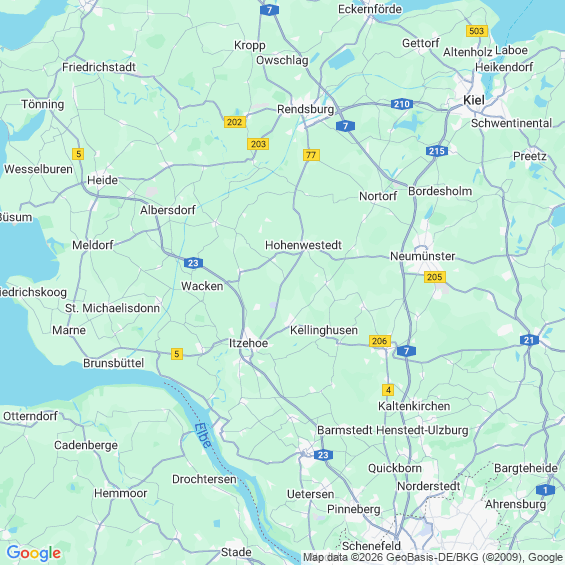Click the yellow 202 road shield
Image resolution: width=565 pixels, height=565 pixels.
point(235,122)
